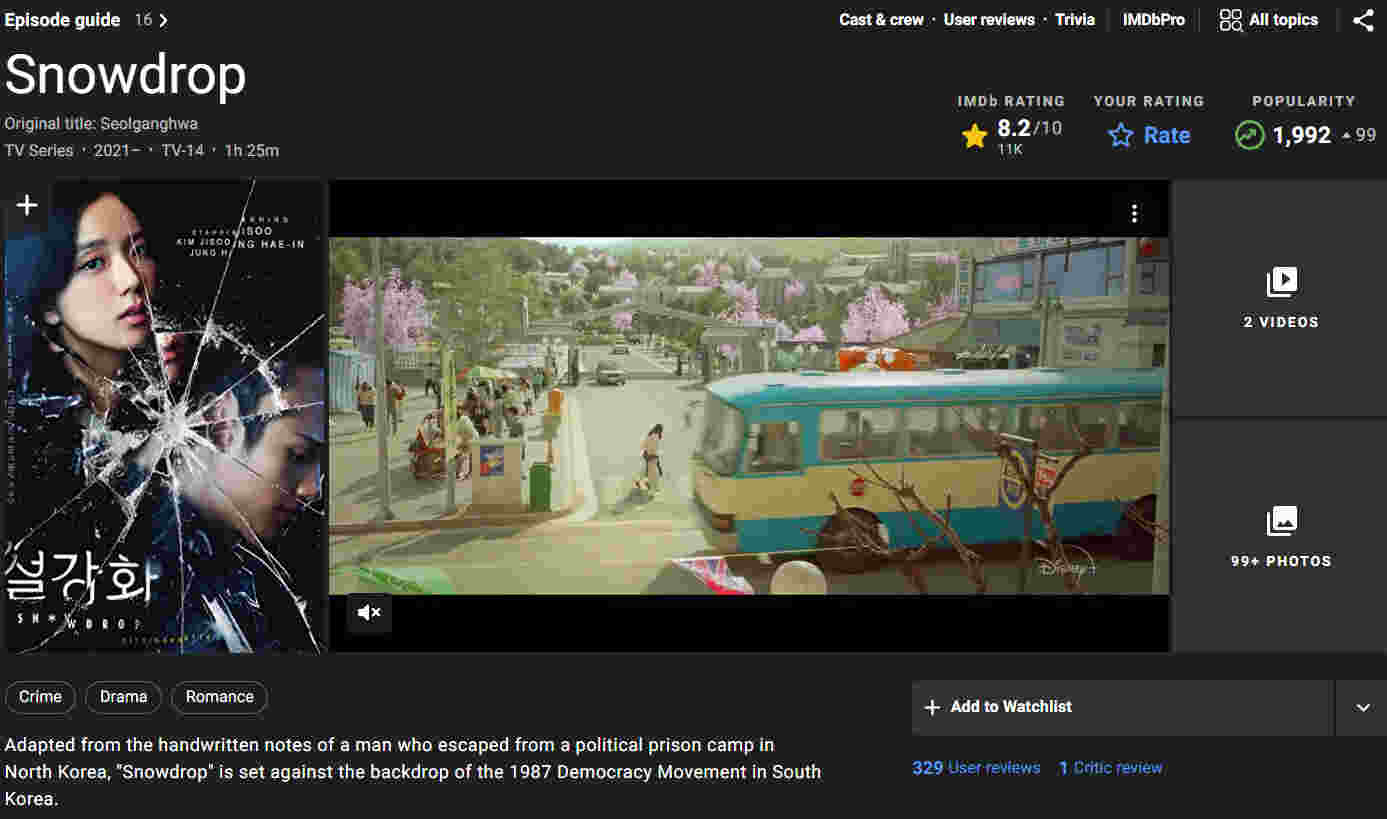
Task: Click the yellow IMDb rating star
Action: point(974,136)
